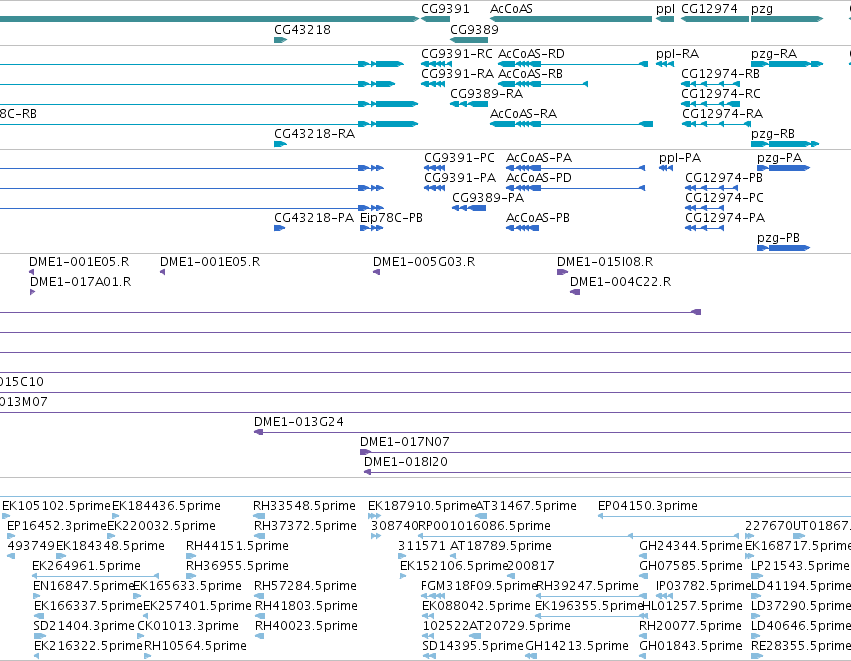
Task: Click BAC end DME1-004C22.R
Action: pos(575,293)
